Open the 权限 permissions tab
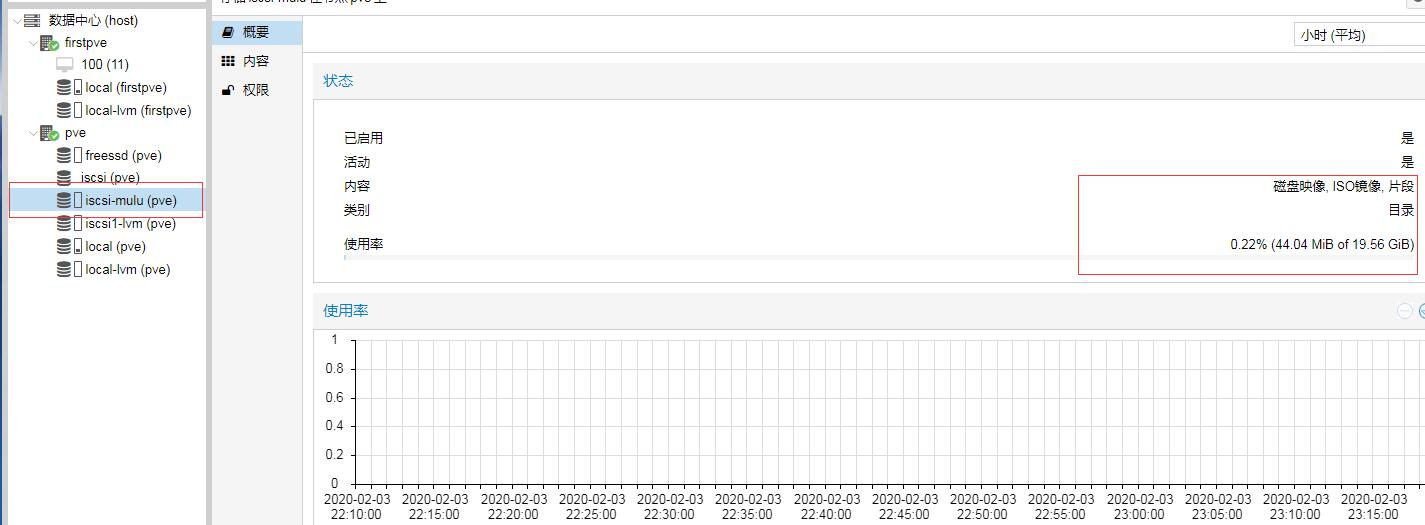The image size is (1425, 525). click(255, 90)
